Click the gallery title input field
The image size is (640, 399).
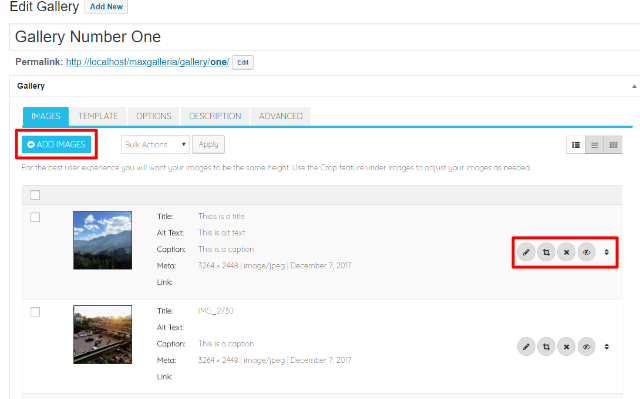324,37
